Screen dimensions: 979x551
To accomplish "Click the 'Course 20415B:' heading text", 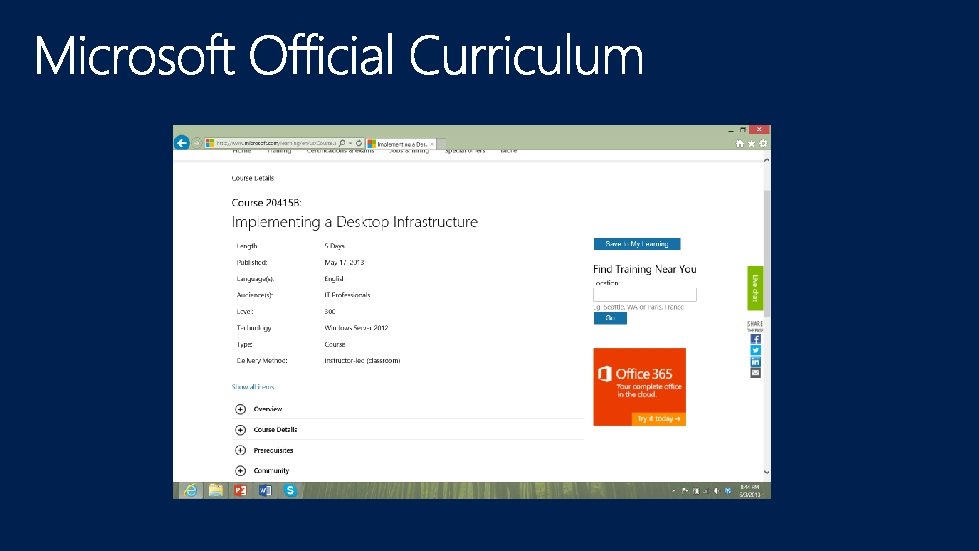I will pyautogui.click(x=267, y=203).
